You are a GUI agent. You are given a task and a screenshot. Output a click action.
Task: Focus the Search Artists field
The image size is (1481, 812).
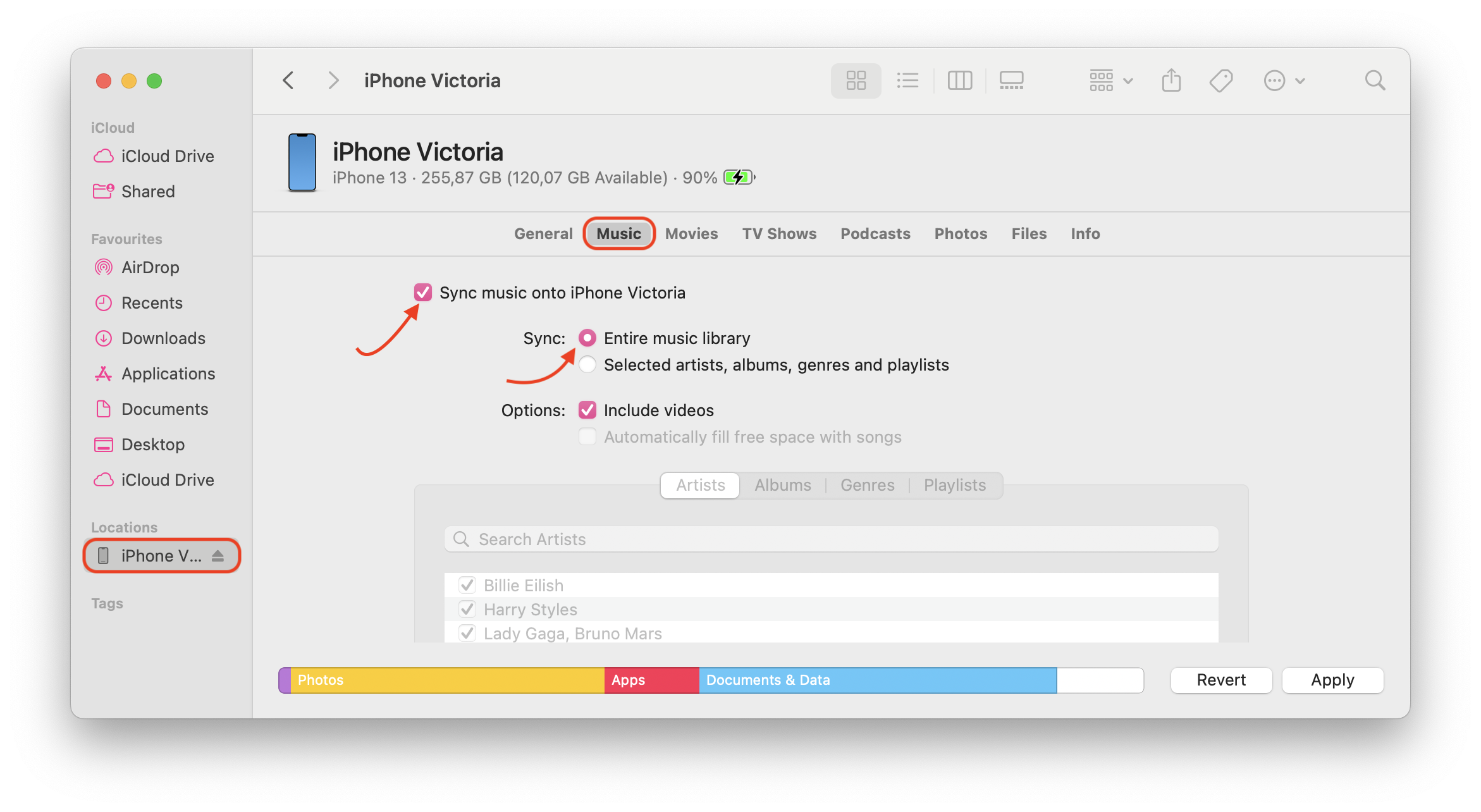pos(831,539)
